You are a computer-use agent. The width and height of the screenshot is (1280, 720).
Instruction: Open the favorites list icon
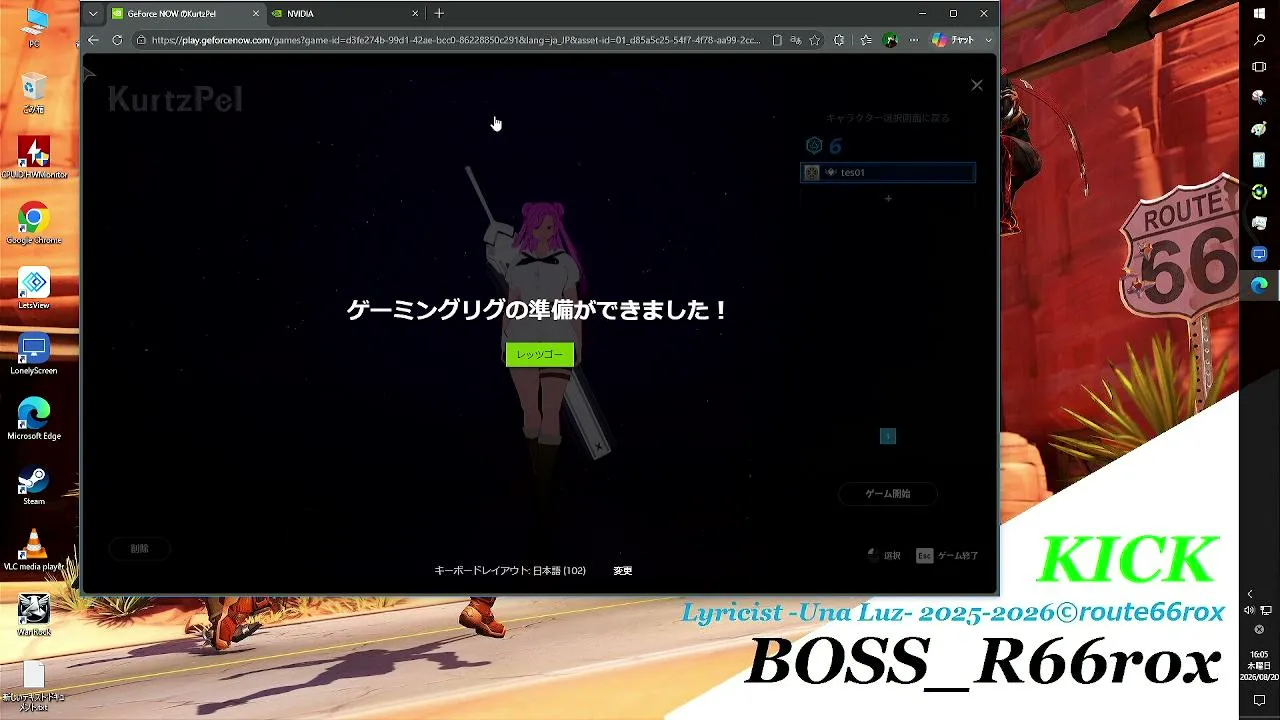tap(866, 40)
